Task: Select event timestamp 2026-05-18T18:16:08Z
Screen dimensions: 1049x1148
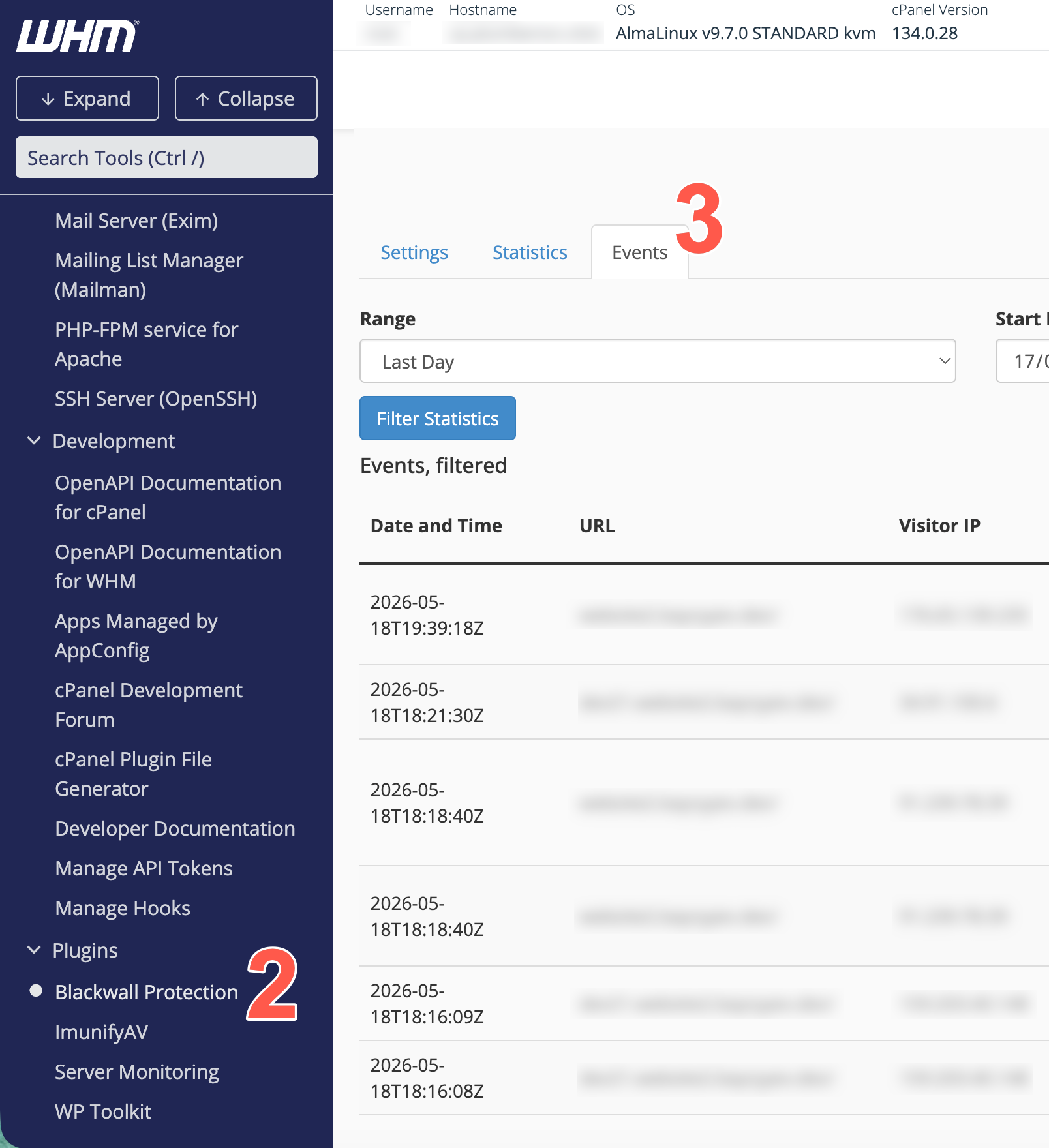Action: 427,1078
